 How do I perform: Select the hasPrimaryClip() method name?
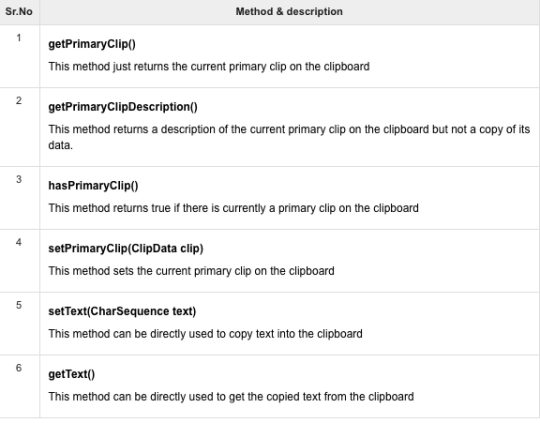[x=93, y=186]
